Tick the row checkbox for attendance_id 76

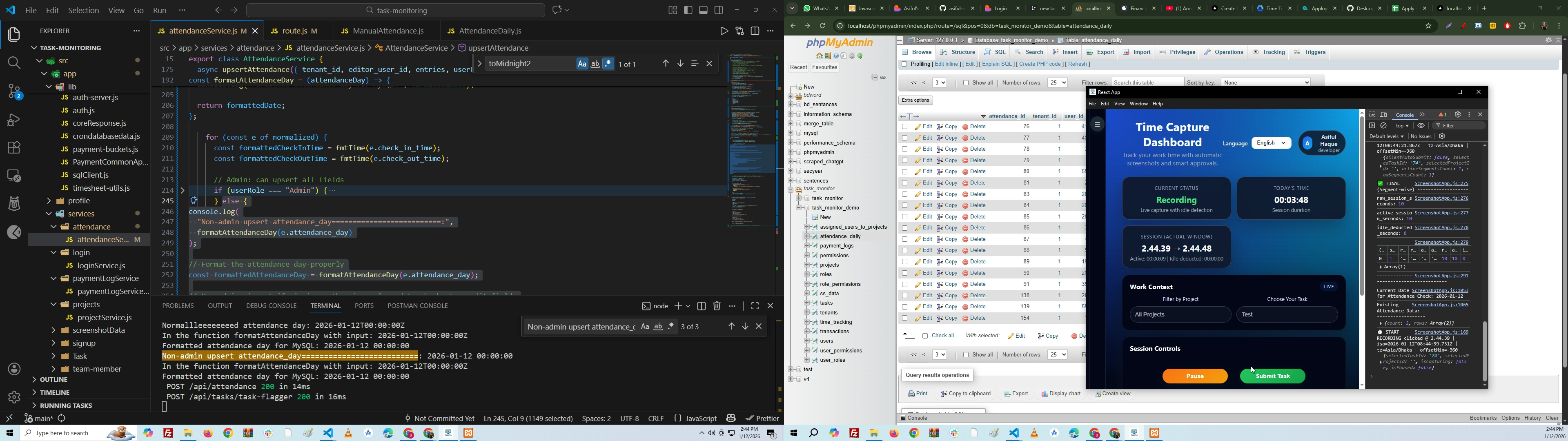(x=904, y=127)
